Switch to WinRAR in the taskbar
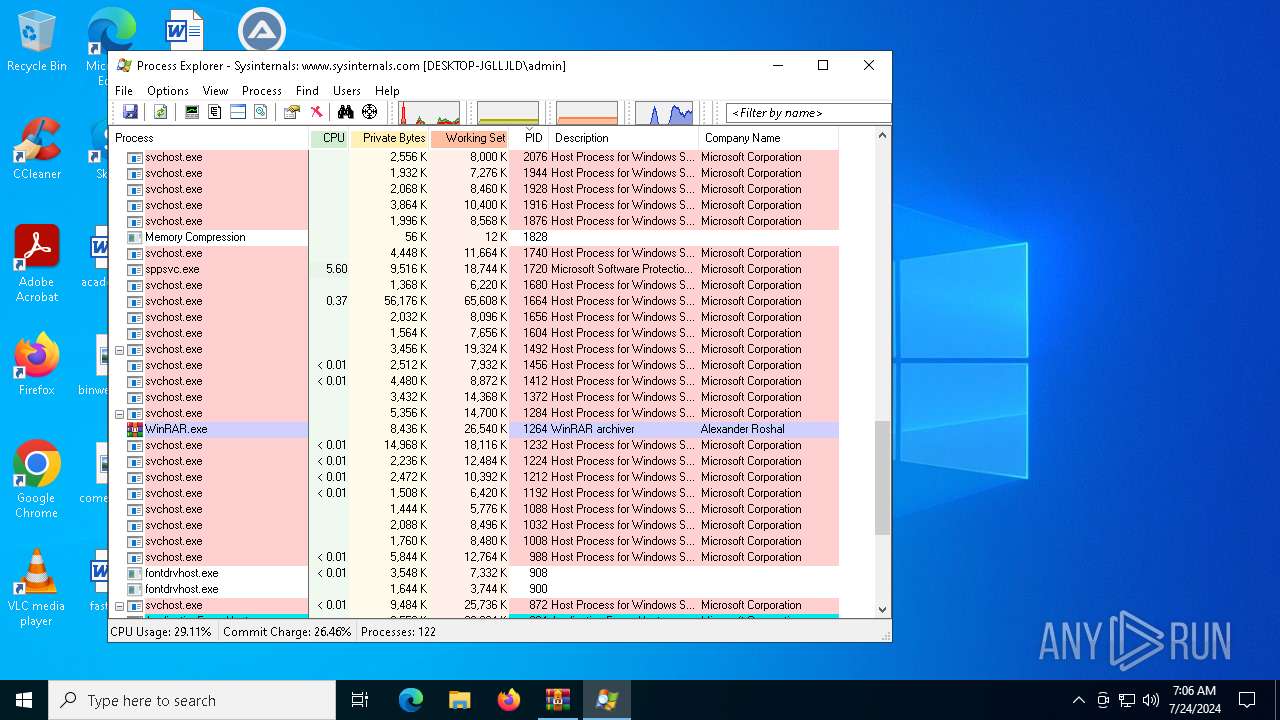Viewport: 1280px width, 720px height. tap(557, 700)
